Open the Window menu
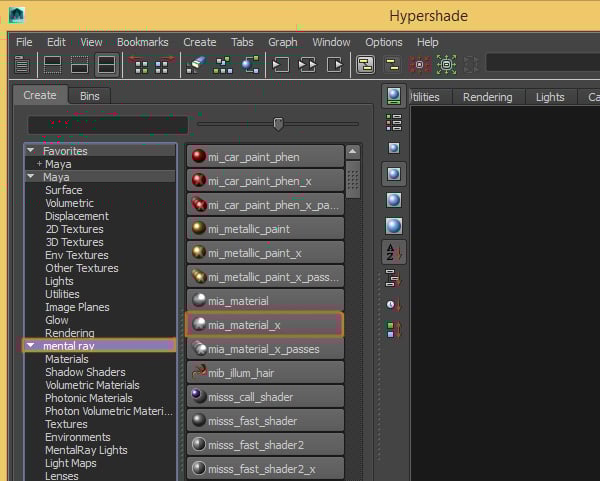 tap(331, 42)
